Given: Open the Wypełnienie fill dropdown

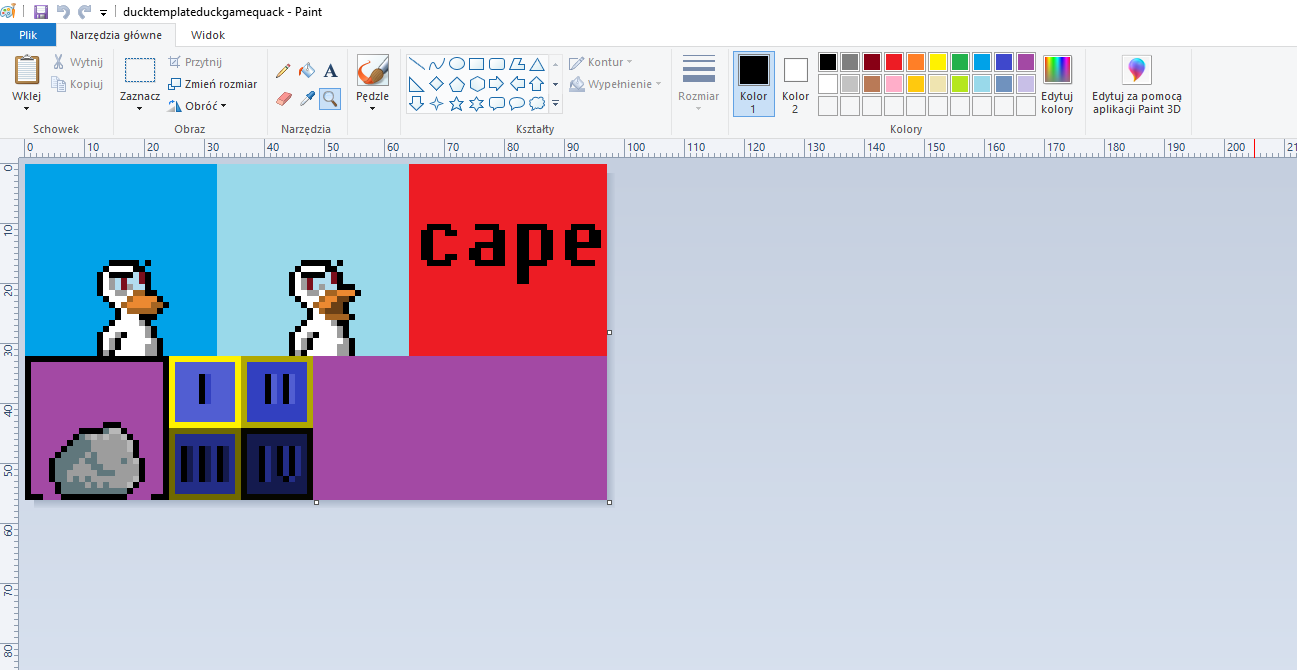Looking at the screenshot, I should pyautogui.click(x=615, y=85).
